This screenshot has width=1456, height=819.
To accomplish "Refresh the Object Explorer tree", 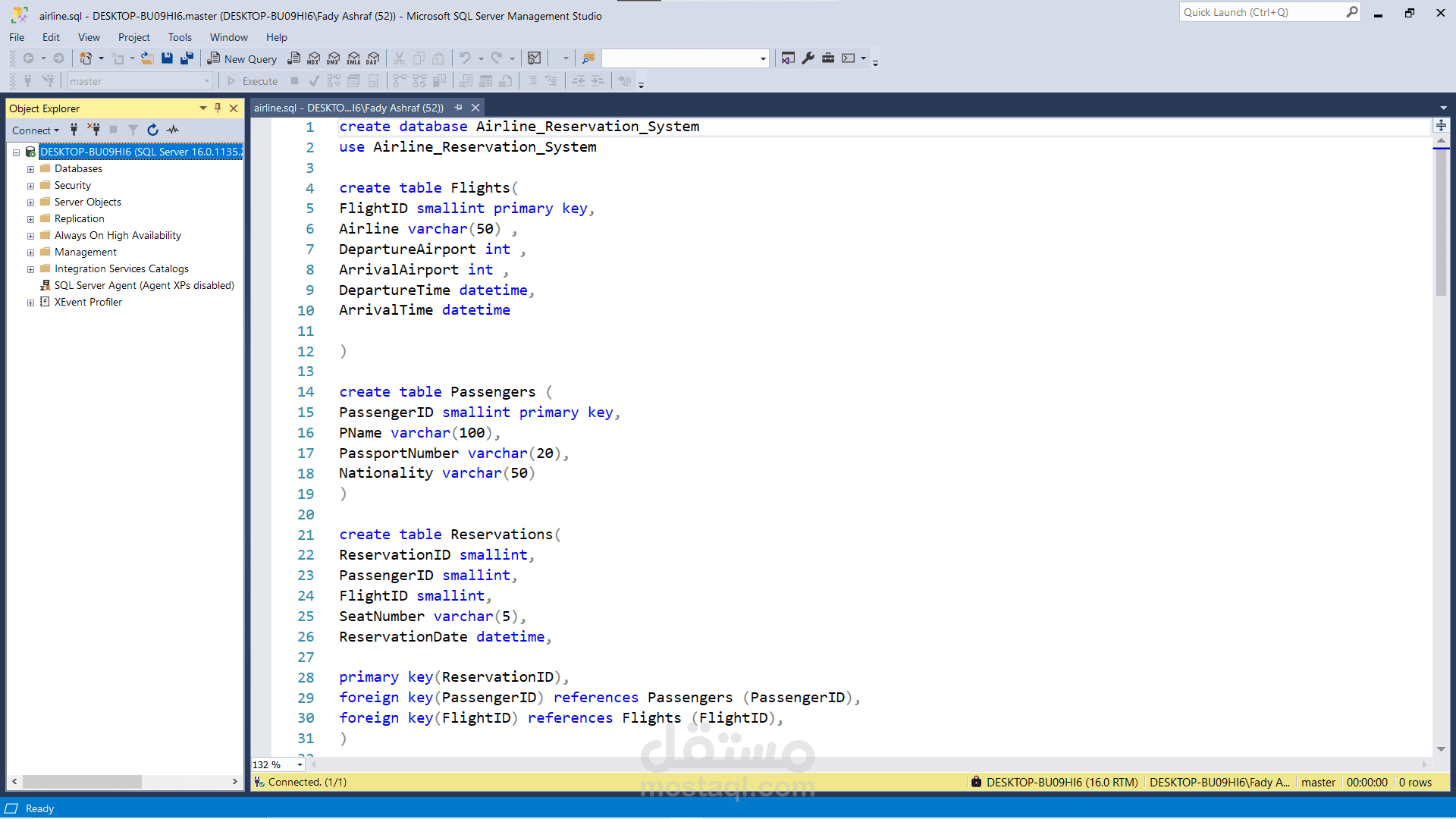I will pos(152,130).
